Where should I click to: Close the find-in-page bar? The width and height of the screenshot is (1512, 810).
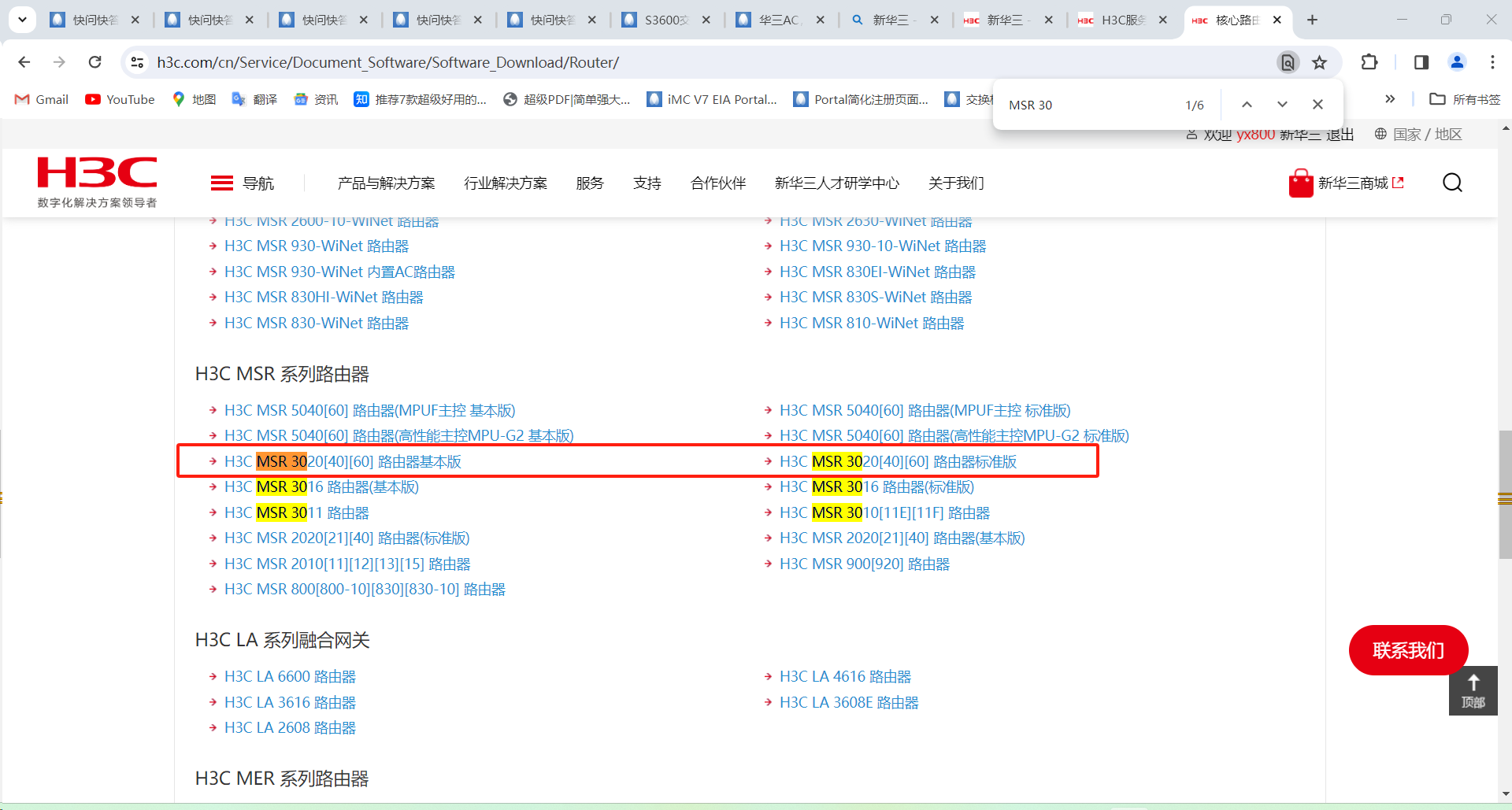coord(1317,105)
